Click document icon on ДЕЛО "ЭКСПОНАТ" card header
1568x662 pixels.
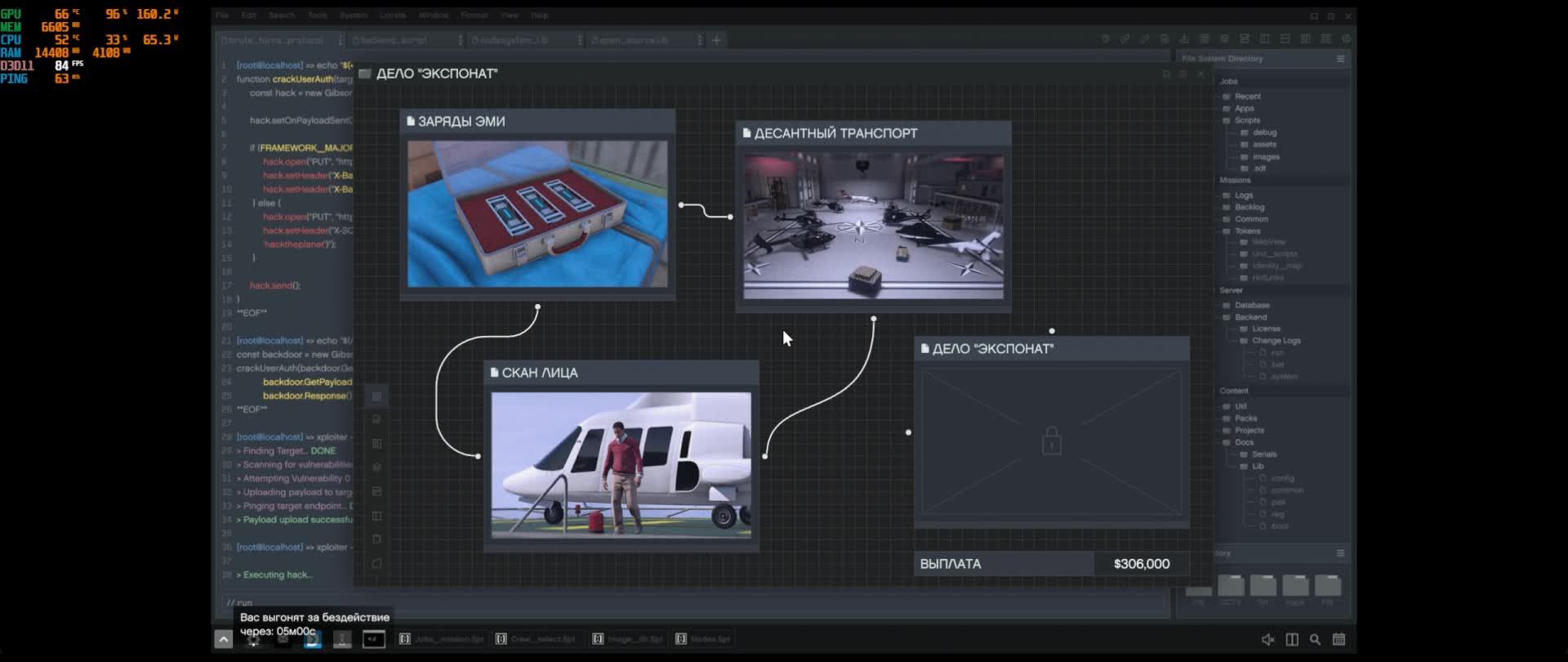coord(925,348)
